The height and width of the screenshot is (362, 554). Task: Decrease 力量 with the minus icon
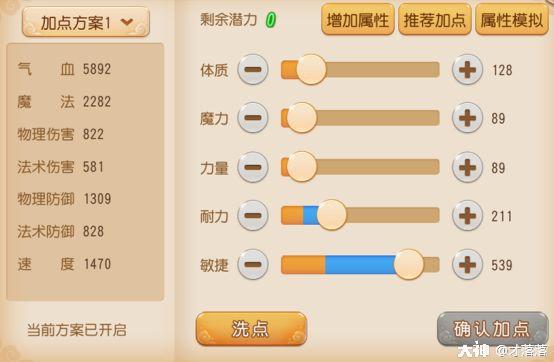pos(253,167)
